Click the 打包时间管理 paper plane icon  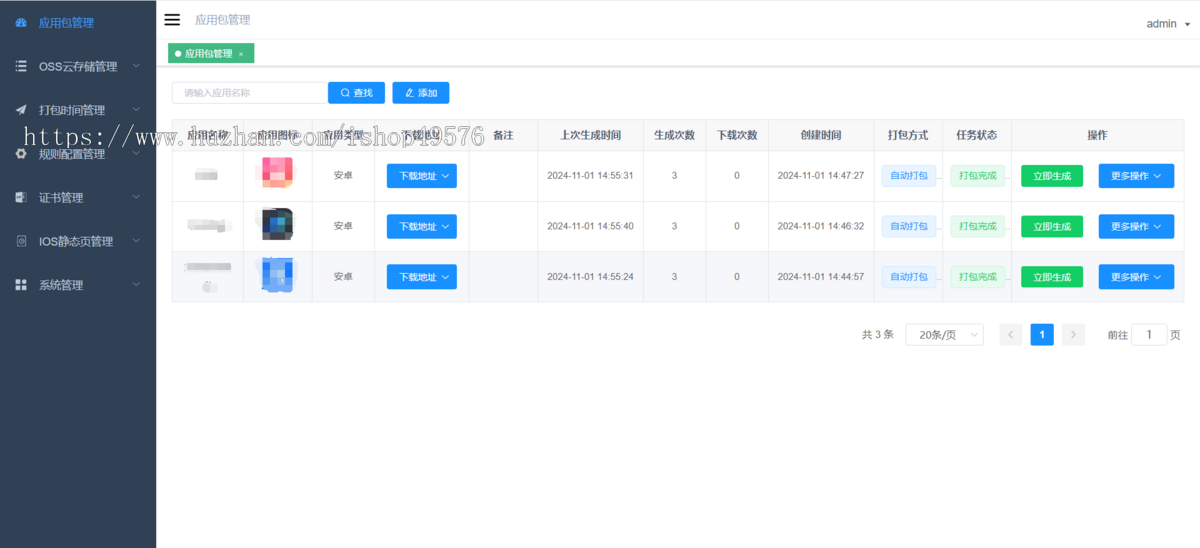pyautogui.click(x=21, y=110)
